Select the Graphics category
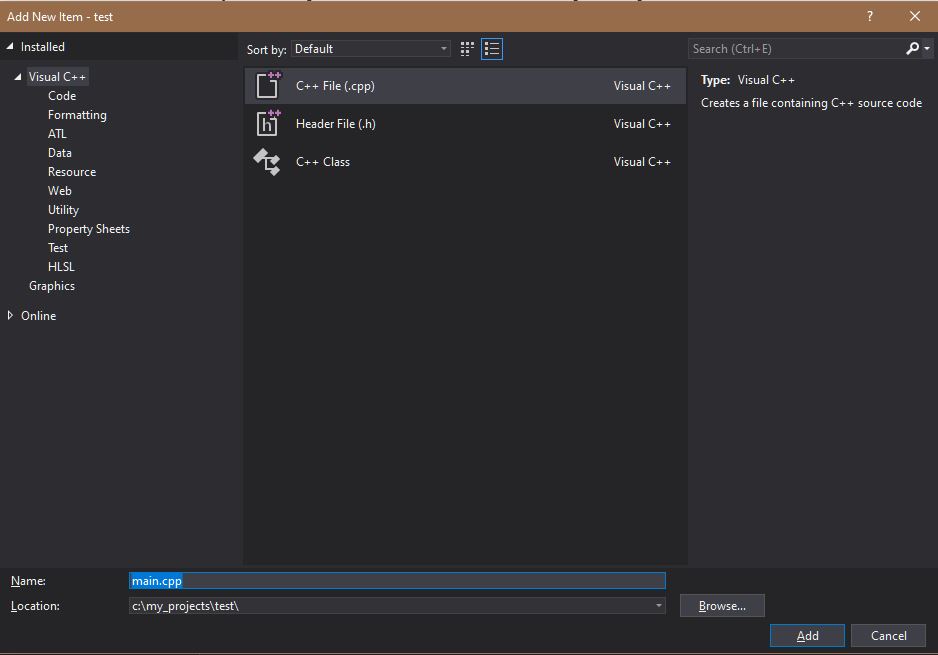The image size is (938, 655). tap(52, 286)
